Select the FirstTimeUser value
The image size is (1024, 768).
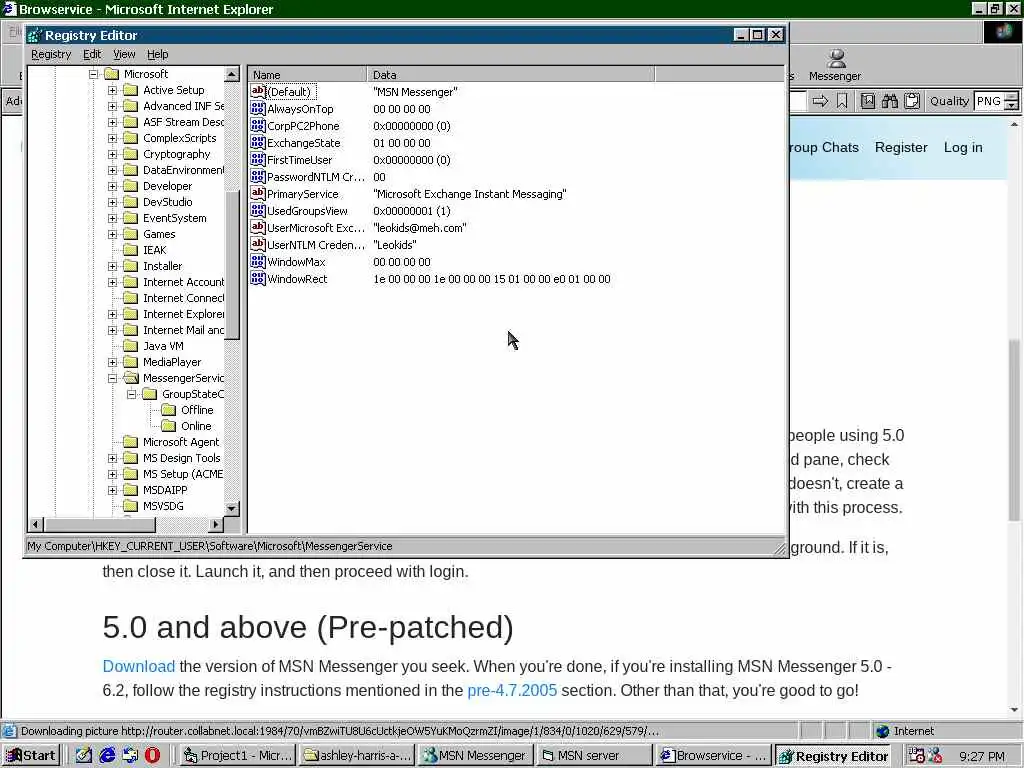300,159
